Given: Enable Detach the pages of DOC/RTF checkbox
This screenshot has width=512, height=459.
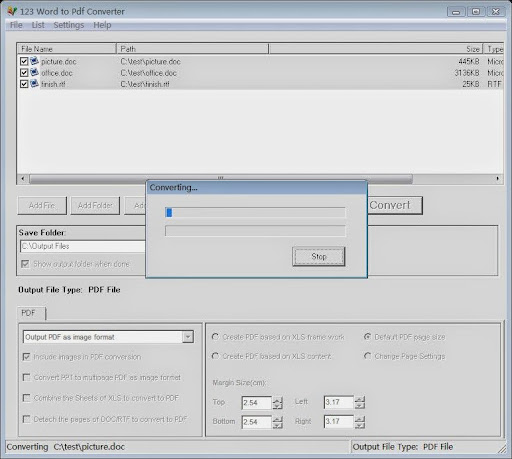Looking at the screenshot, I should 27,419.
